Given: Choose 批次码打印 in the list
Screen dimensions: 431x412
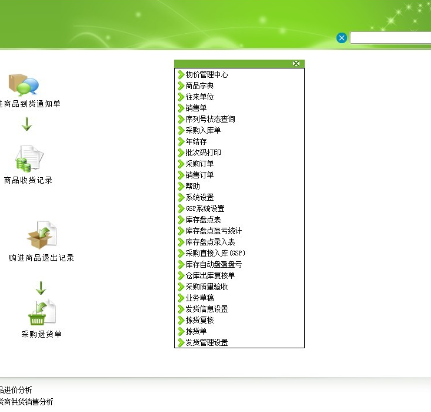Looking at the screenshot, I should (x=203, y=153).
